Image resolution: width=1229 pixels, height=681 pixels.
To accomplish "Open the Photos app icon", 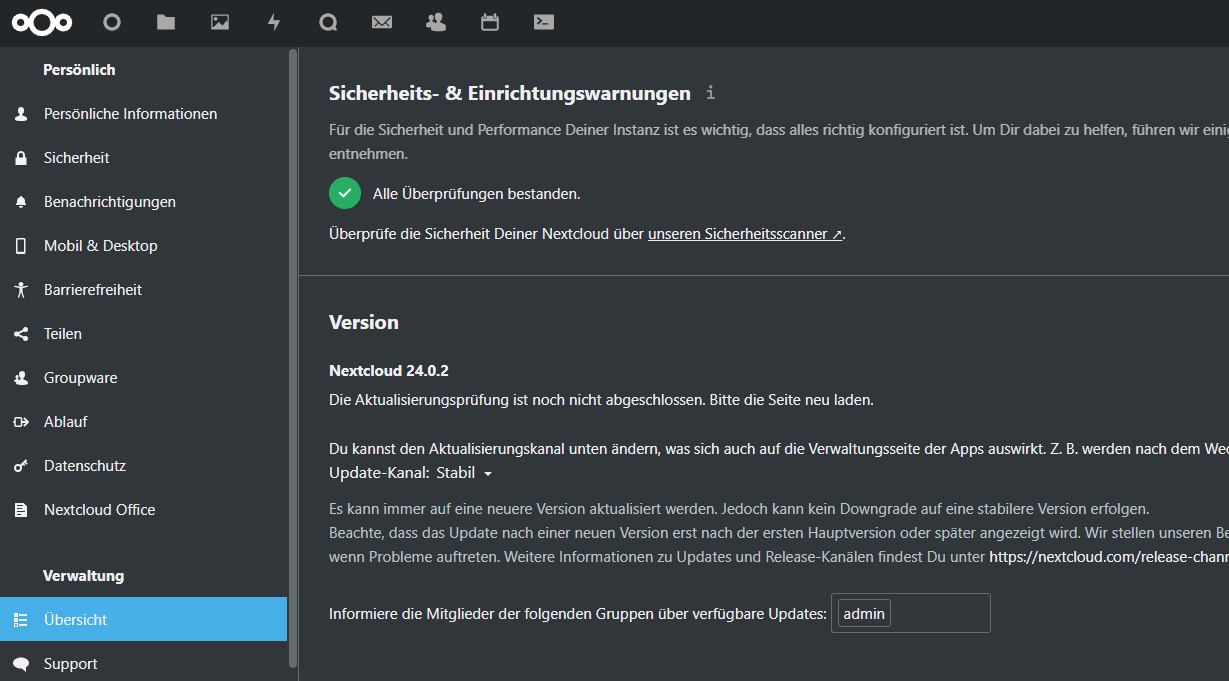I will pos(220,22).
